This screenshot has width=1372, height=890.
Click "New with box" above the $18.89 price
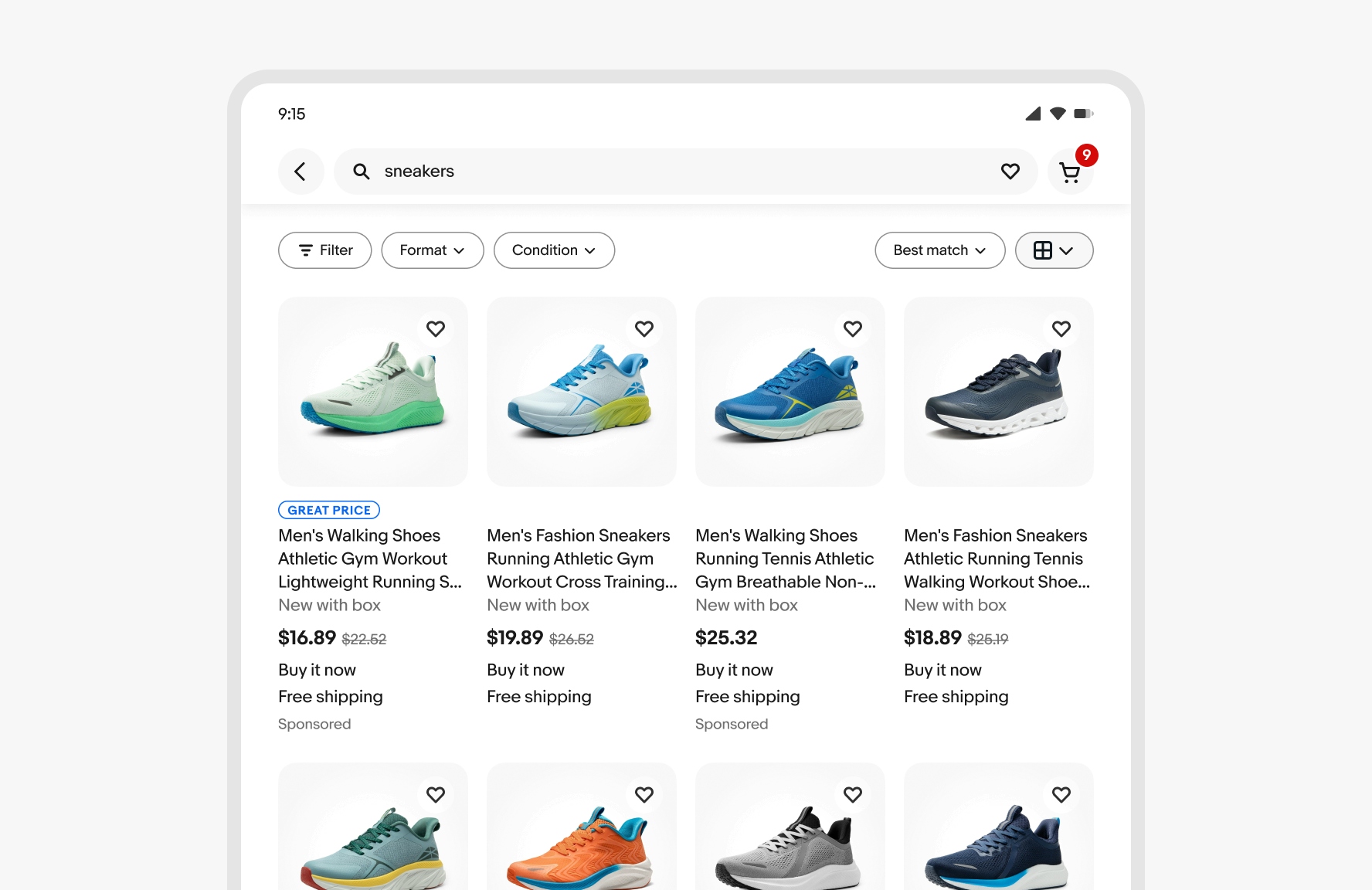tap(956, 606)
